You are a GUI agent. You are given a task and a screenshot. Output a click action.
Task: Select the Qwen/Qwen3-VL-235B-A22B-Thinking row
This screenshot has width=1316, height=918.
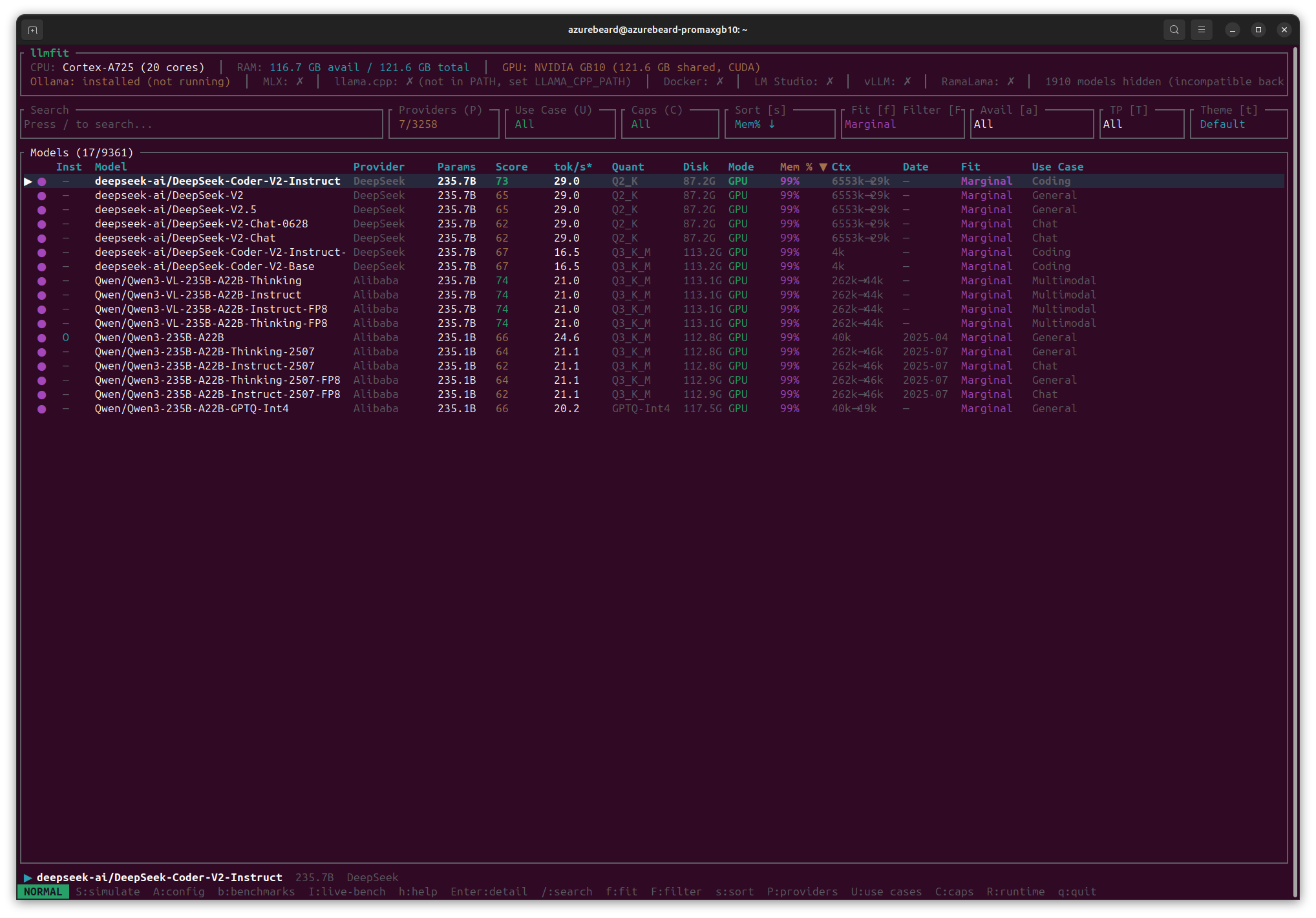654,281
